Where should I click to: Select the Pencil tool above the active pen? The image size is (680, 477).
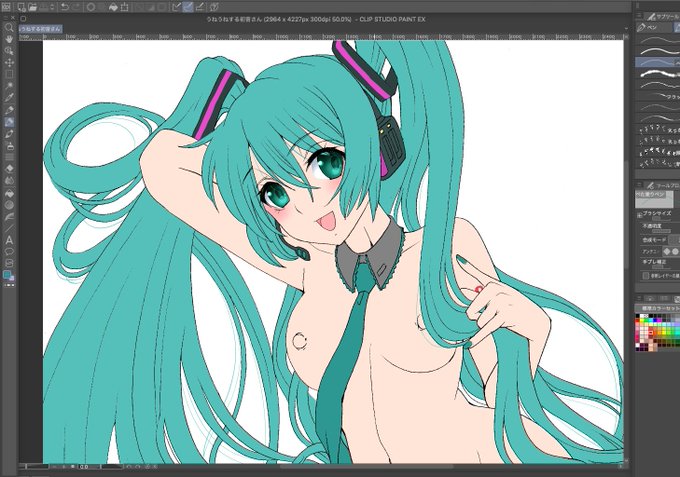[x=9, y=110]
